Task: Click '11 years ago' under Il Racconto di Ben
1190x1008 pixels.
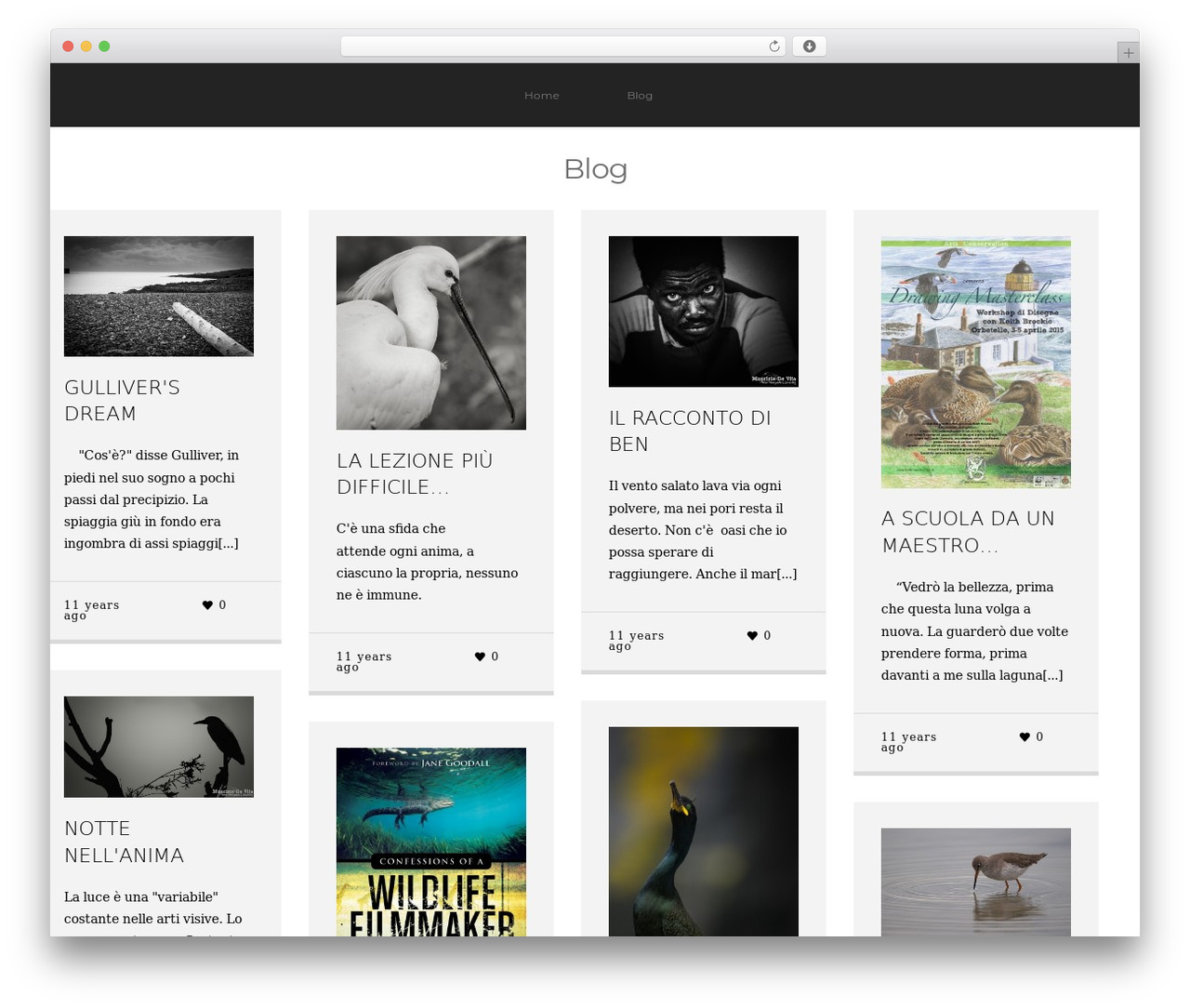Action: point(637,641)
